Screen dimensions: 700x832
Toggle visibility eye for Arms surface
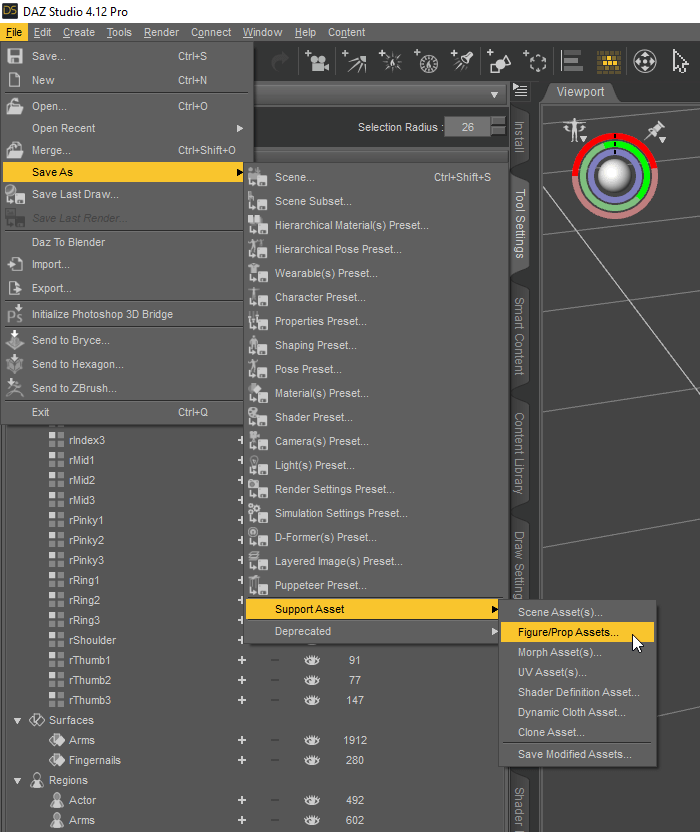[x=312, y=740]
